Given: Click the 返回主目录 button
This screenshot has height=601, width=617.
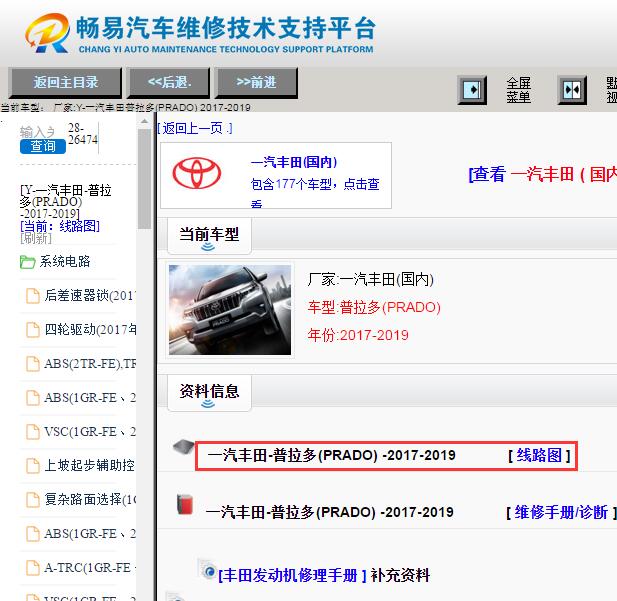Looking at the screenshot, I should point(65,82).
